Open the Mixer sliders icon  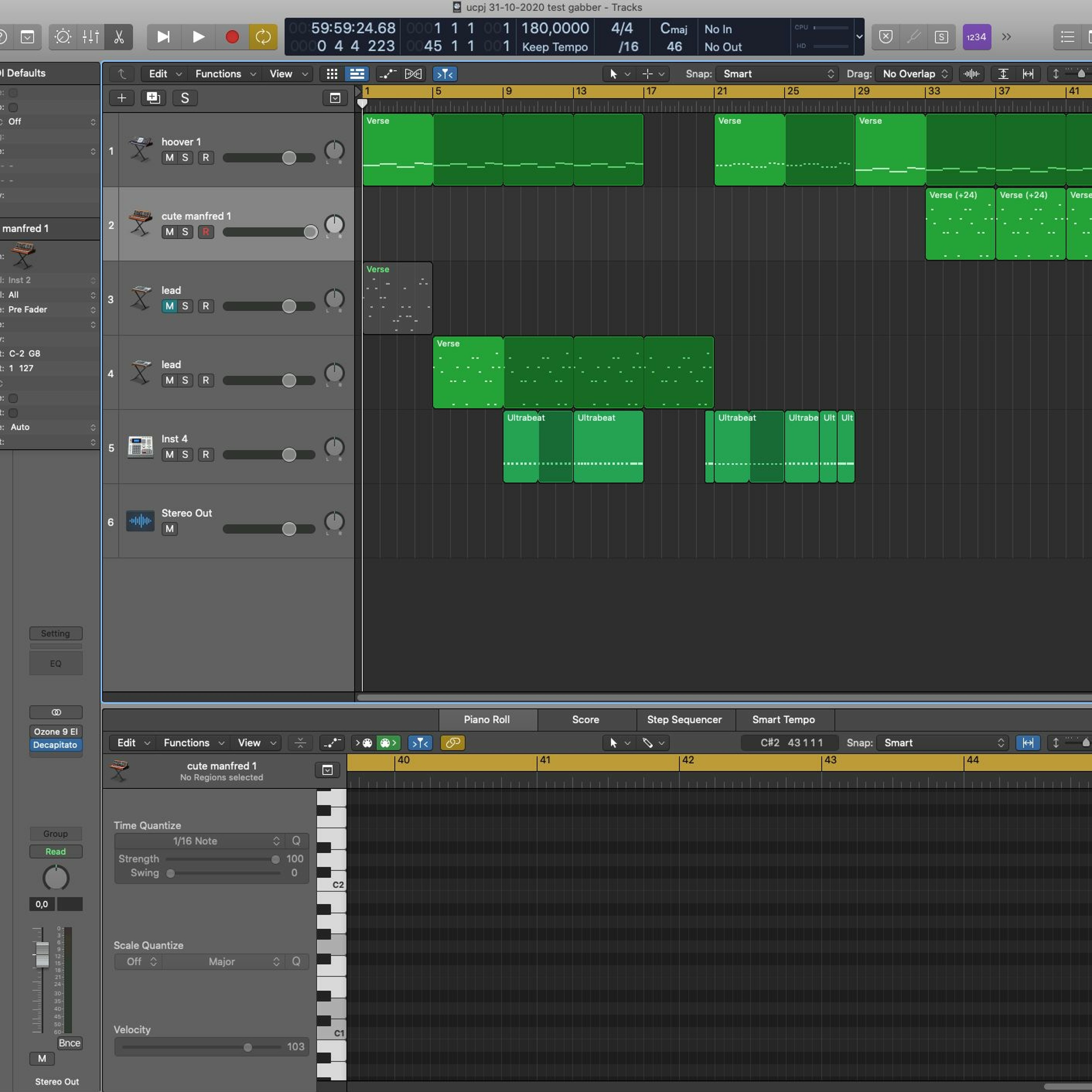90,37
